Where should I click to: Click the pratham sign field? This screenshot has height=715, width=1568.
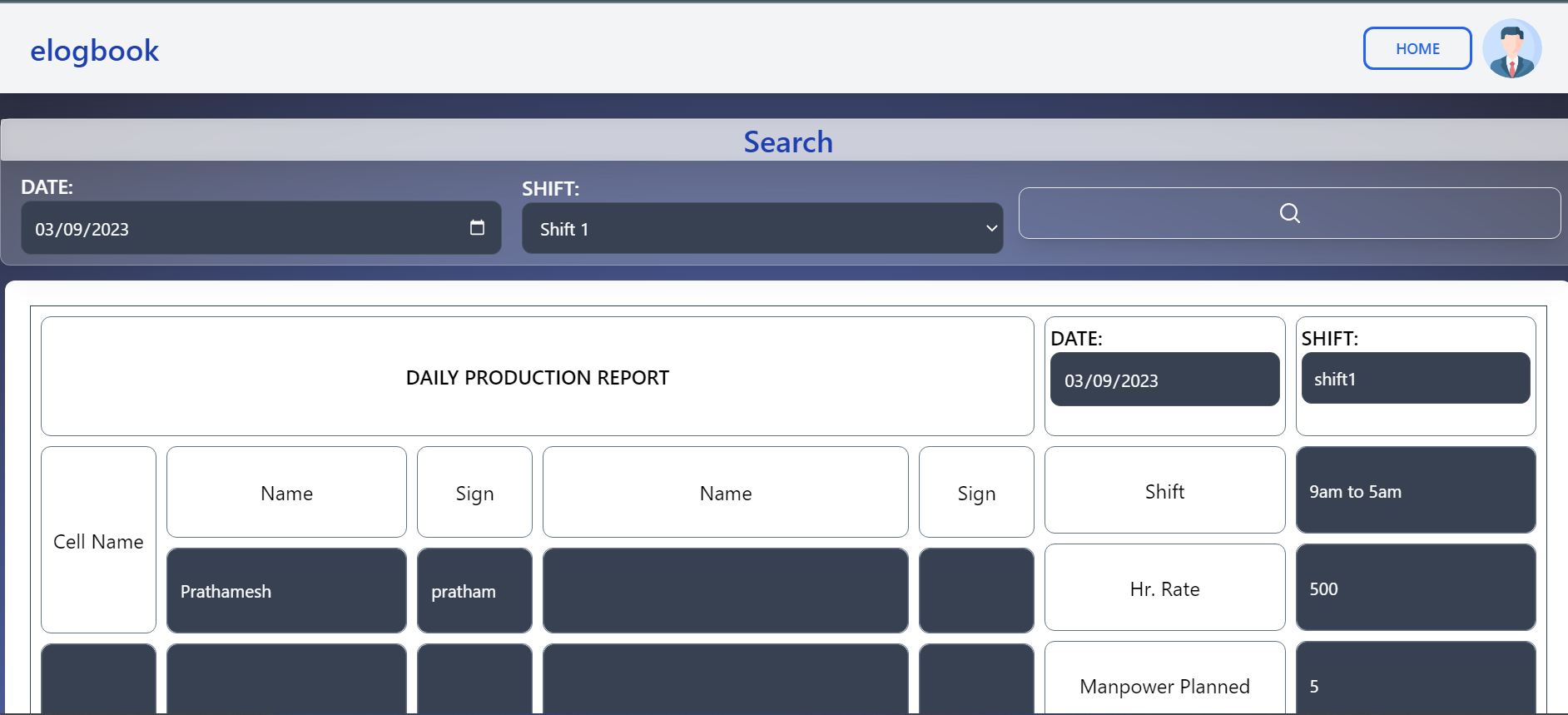point(474,590)
